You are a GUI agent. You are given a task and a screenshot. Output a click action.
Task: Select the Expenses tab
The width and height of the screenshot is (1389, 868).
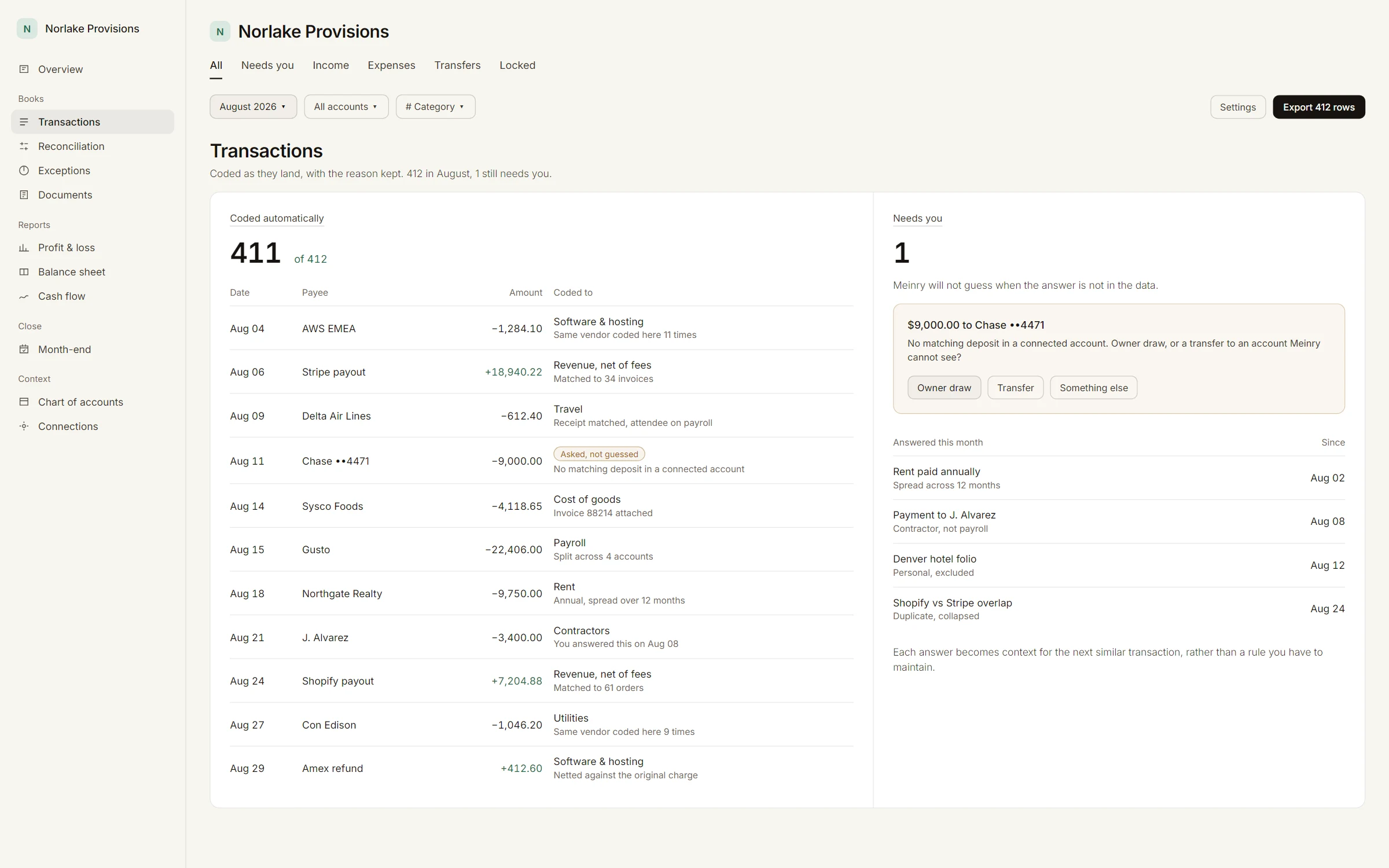point(391,65)
